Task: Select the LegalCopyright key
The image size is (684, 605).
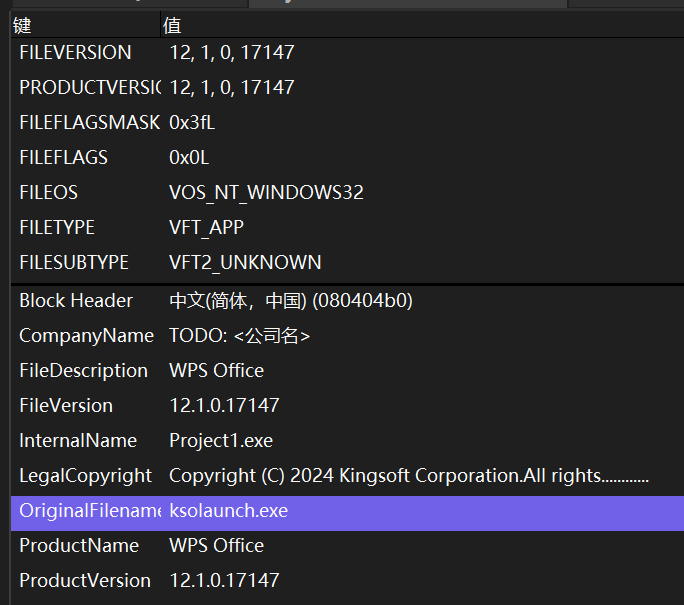Action: click(86, 475)
